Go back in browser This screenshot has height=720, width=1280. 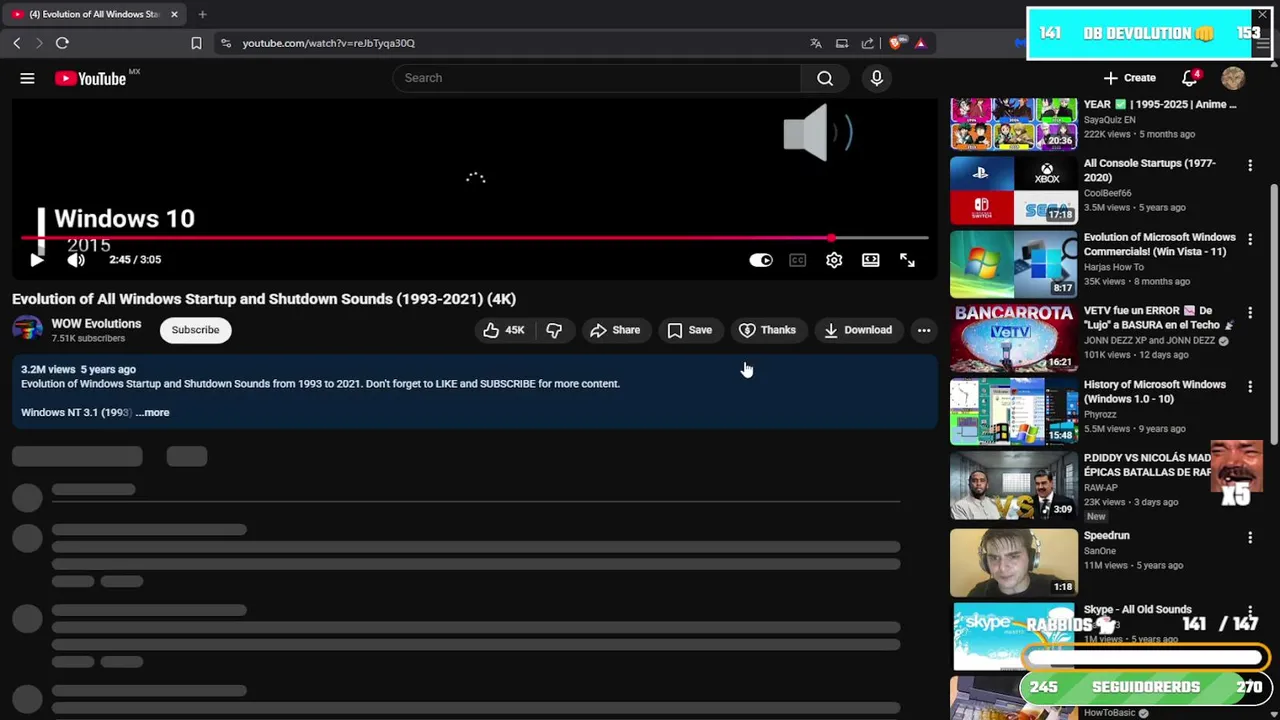coord(17,43)
